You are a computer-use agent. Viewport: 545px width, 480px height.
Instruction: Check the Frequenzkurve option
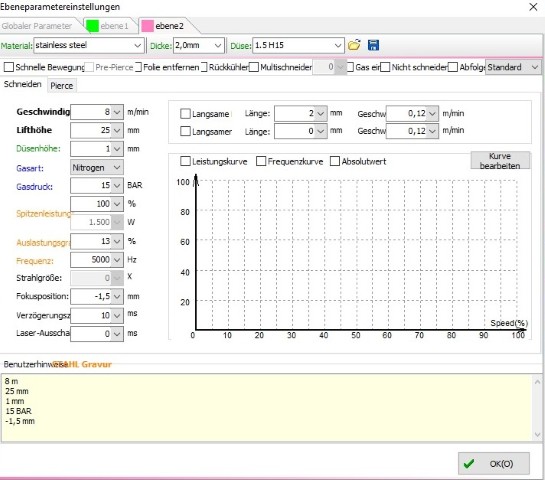click(261, 161)
